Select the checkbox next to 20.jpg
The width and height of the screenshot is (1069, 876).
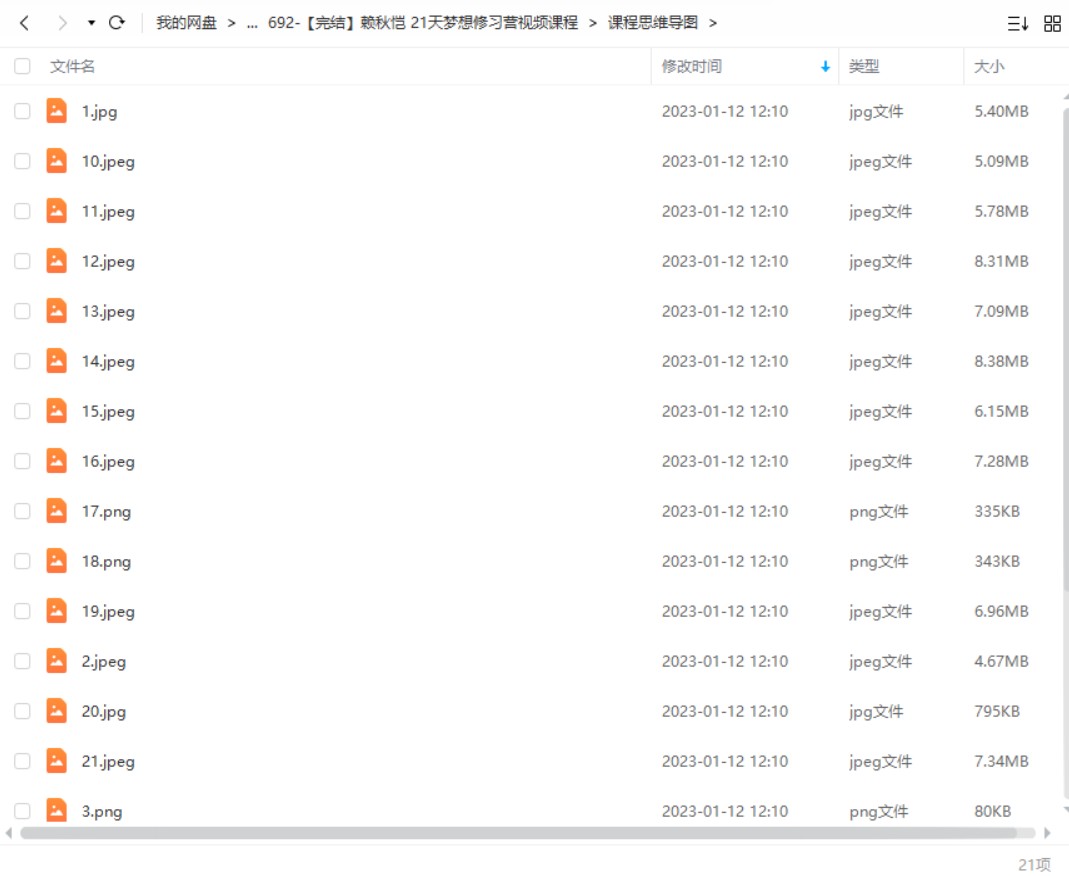point(22,711)
